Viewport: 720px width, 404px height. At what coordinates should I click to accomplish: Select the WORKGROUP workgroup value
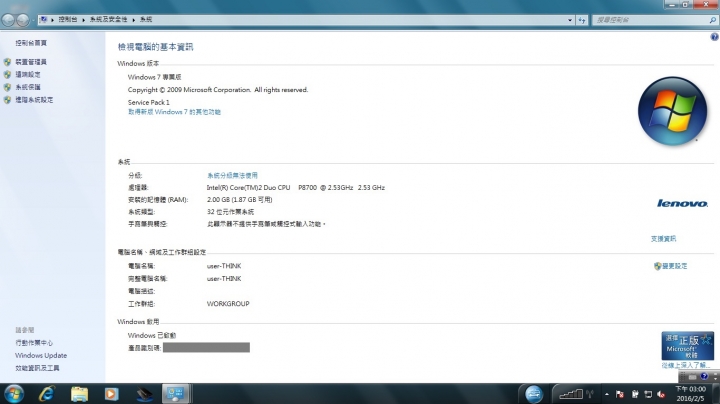pos(228,304)
